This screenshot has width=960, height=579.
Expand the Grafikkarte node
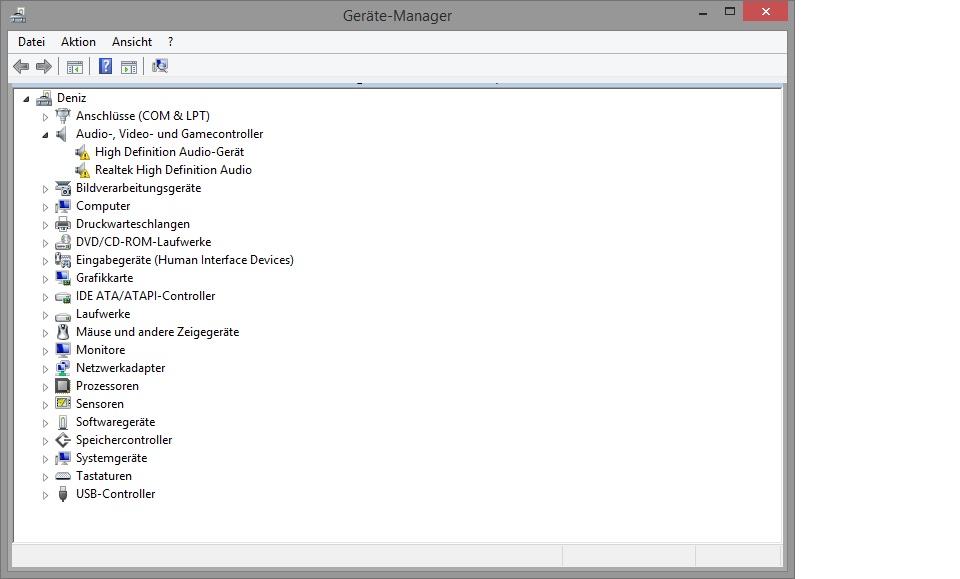(45, 279)
